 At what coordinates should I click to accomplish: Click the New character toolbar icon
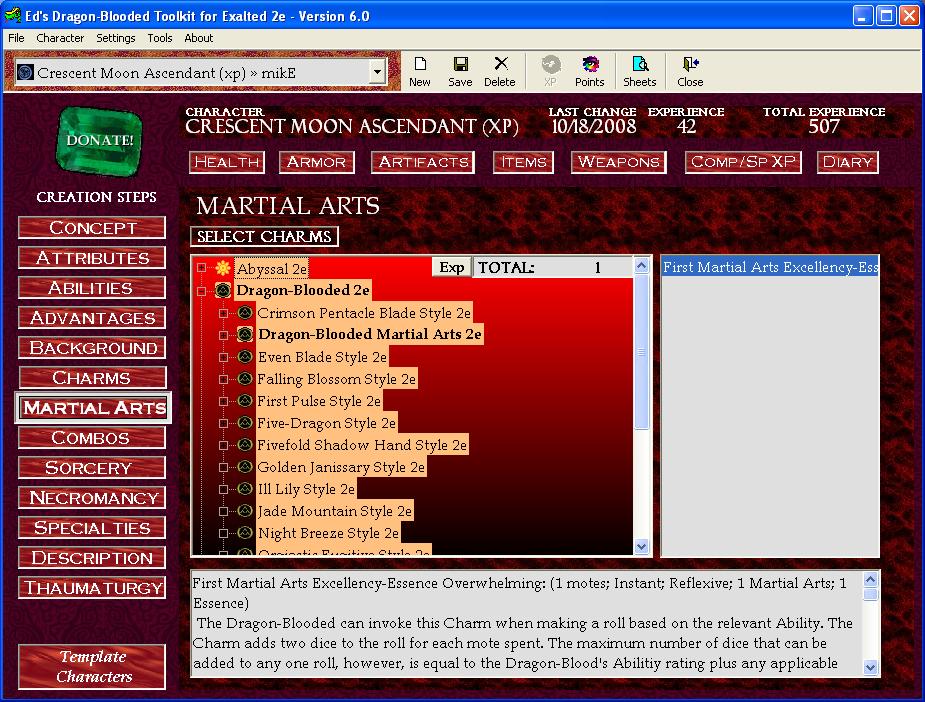(x=420, y=64)
